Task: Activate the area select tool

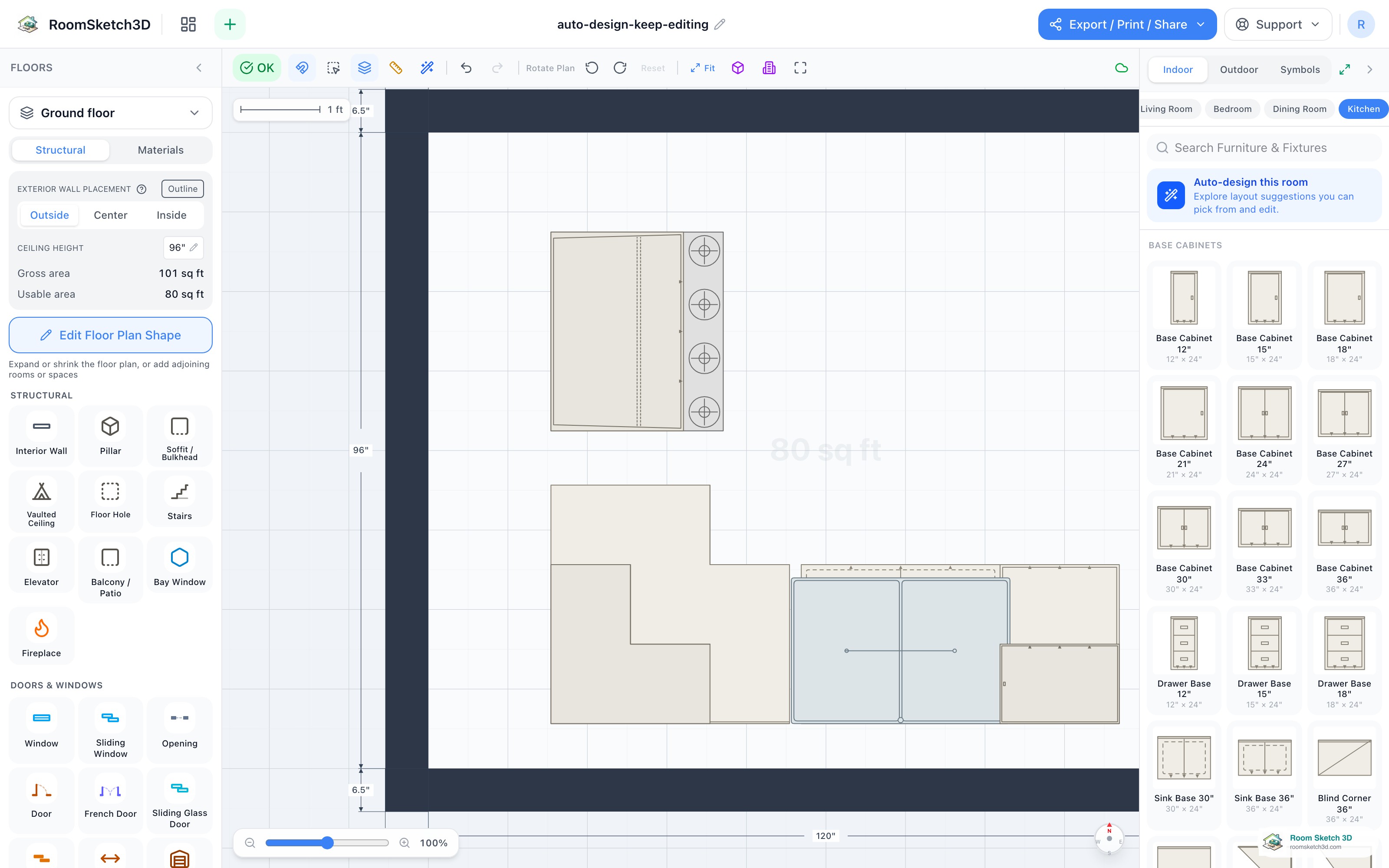Action: pyautogui.click(x=333, y=68)
